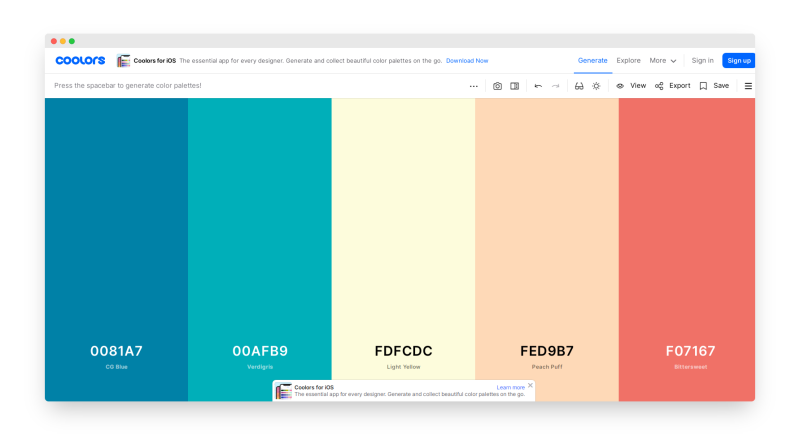This screenshot has height=435, width=800.
Task: Open the hamburger menu icon
Action: (x=748, y=86)
